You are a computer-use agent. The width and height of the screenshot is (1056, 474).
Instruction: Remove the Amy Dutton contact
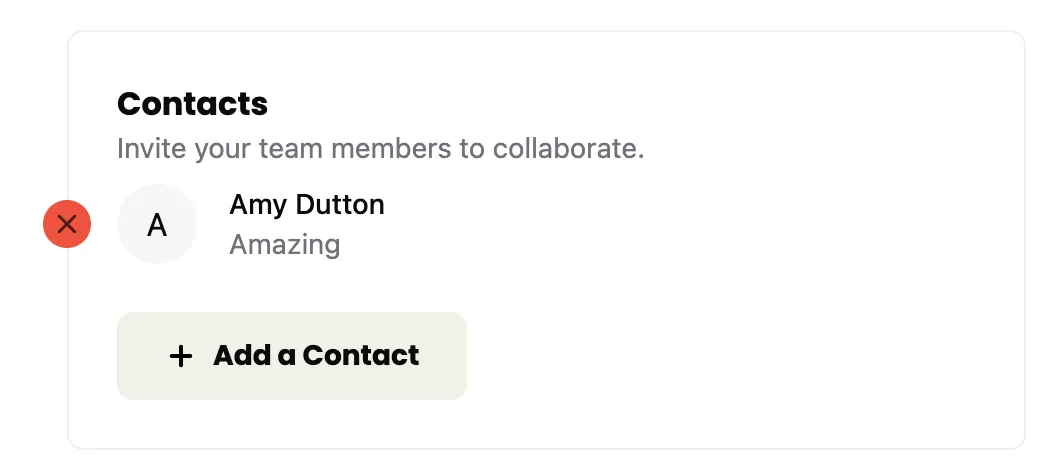tap(67, 225)
